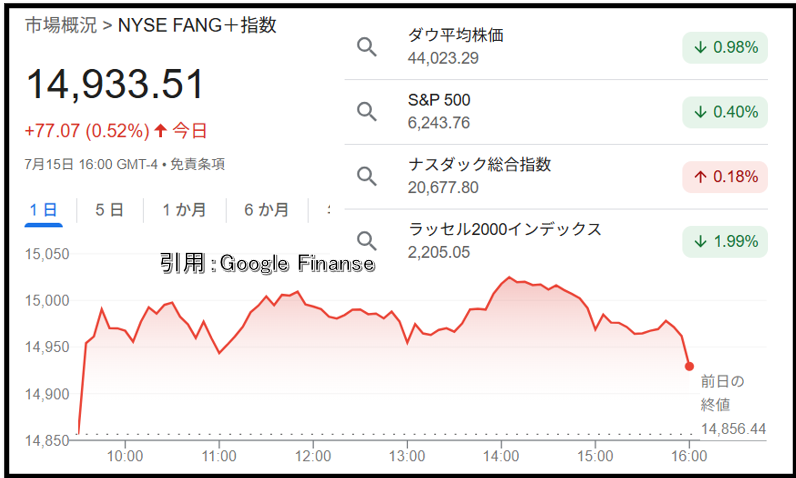Open the 市場概況 breadcrumb link
Screen dimensions: 796x478
click(60, 25)
